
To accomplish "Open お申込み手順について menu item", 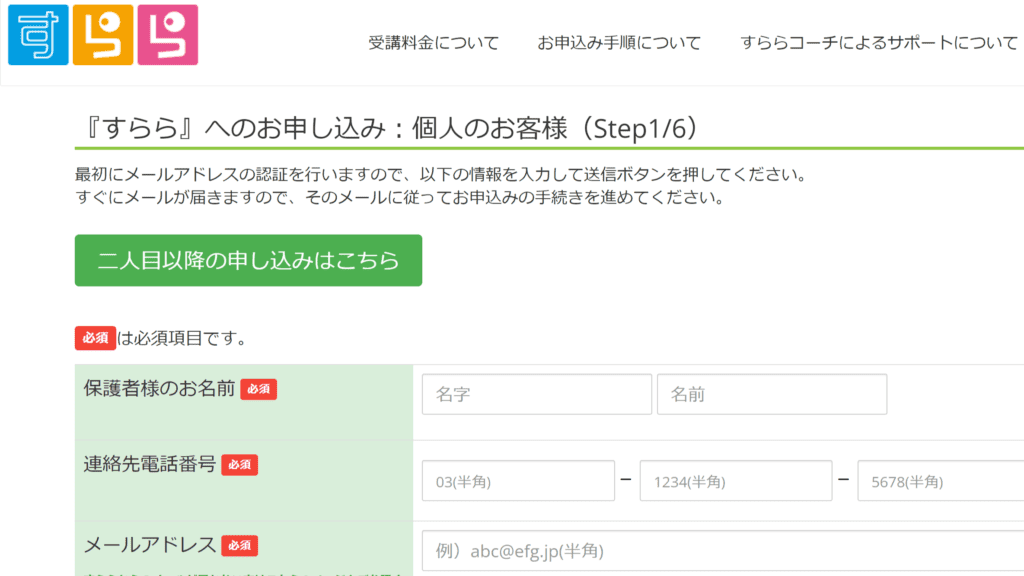I will [619, 43].
